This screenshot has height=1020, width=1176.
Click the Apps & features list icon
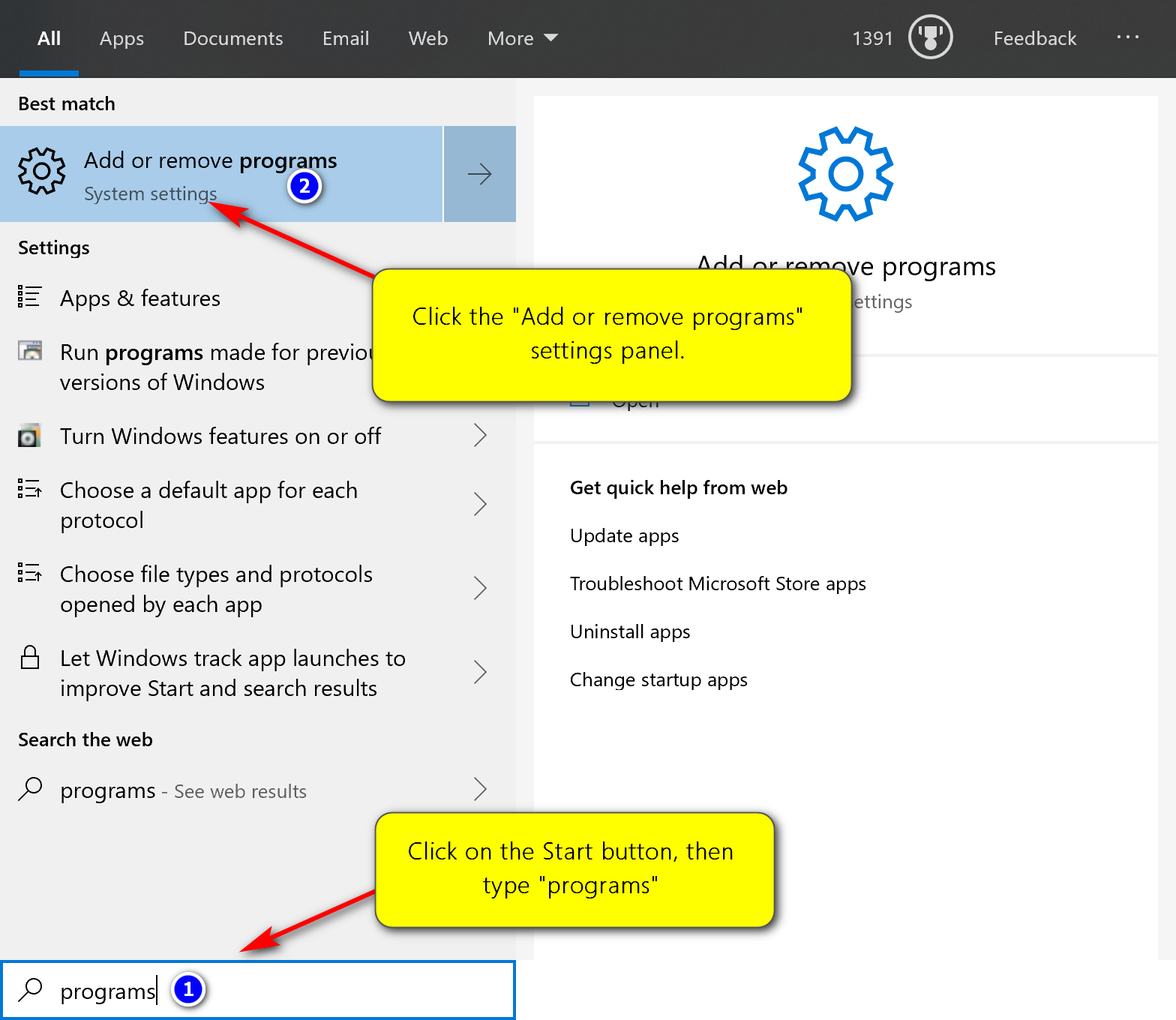tap(29, 297)
